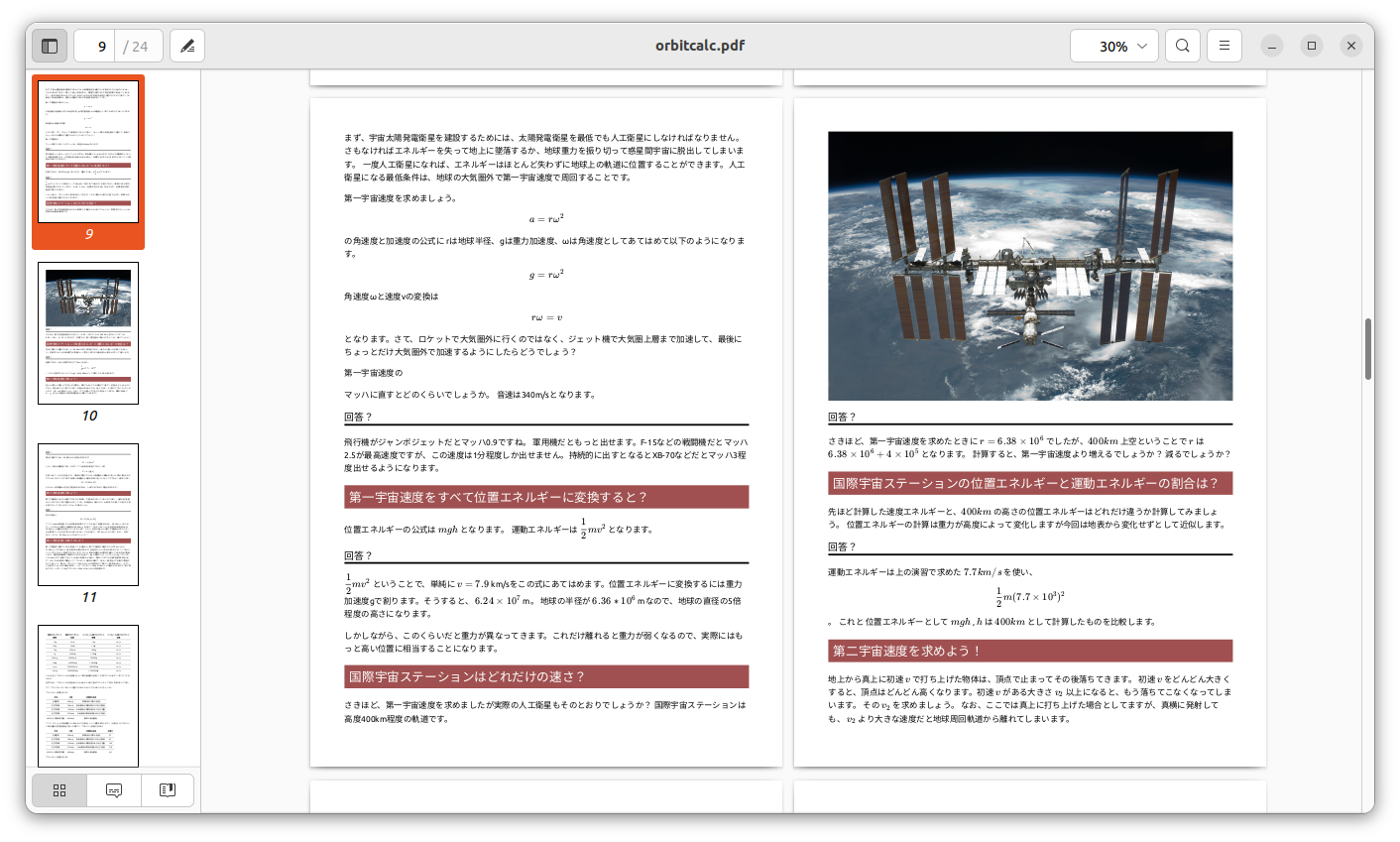Switch sidebar to outline bookmarks view

(x=167, y=790)
